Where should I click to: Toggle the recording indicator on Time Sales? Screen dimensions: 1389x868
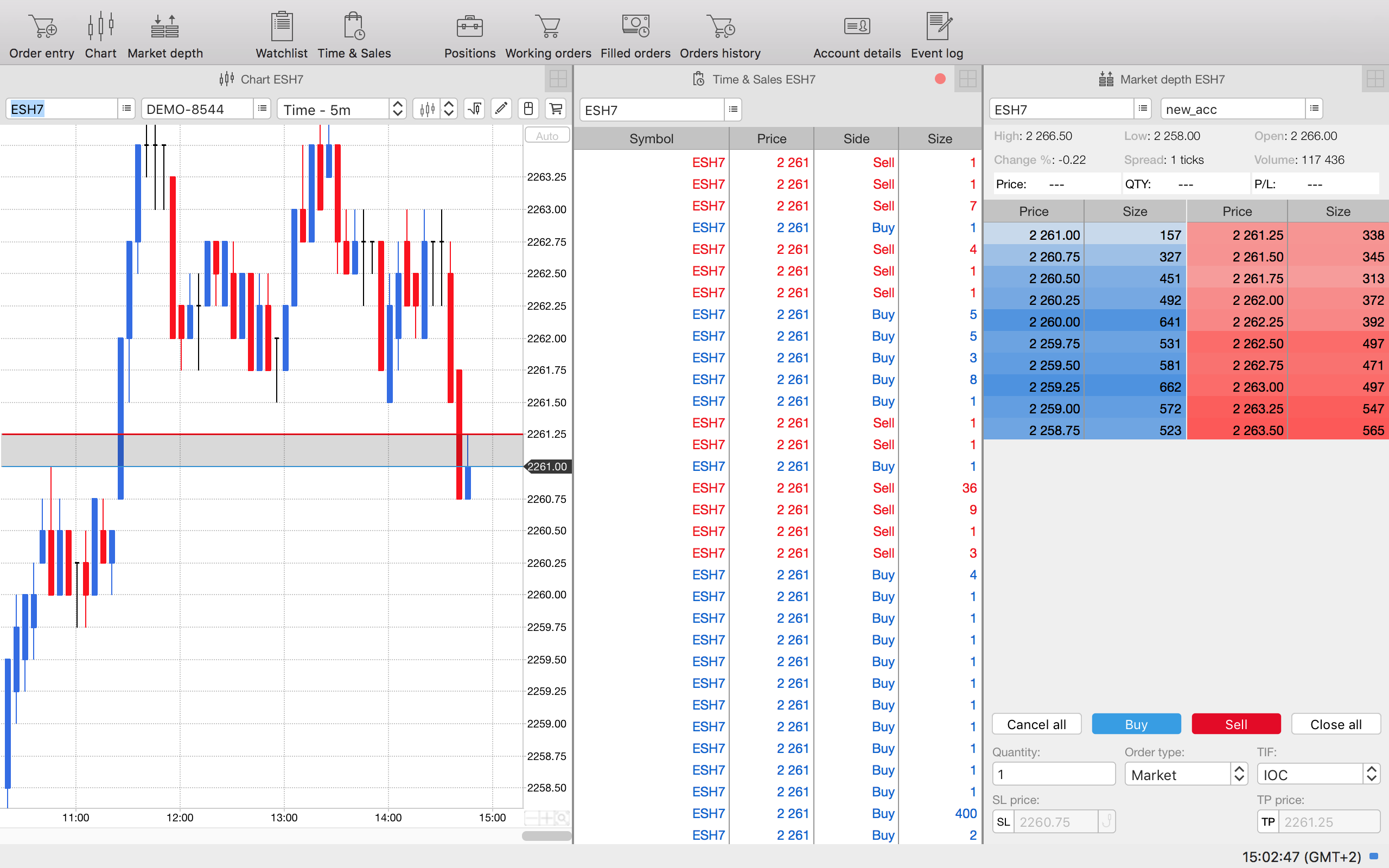pyautogui.click(x=940, y=79)
